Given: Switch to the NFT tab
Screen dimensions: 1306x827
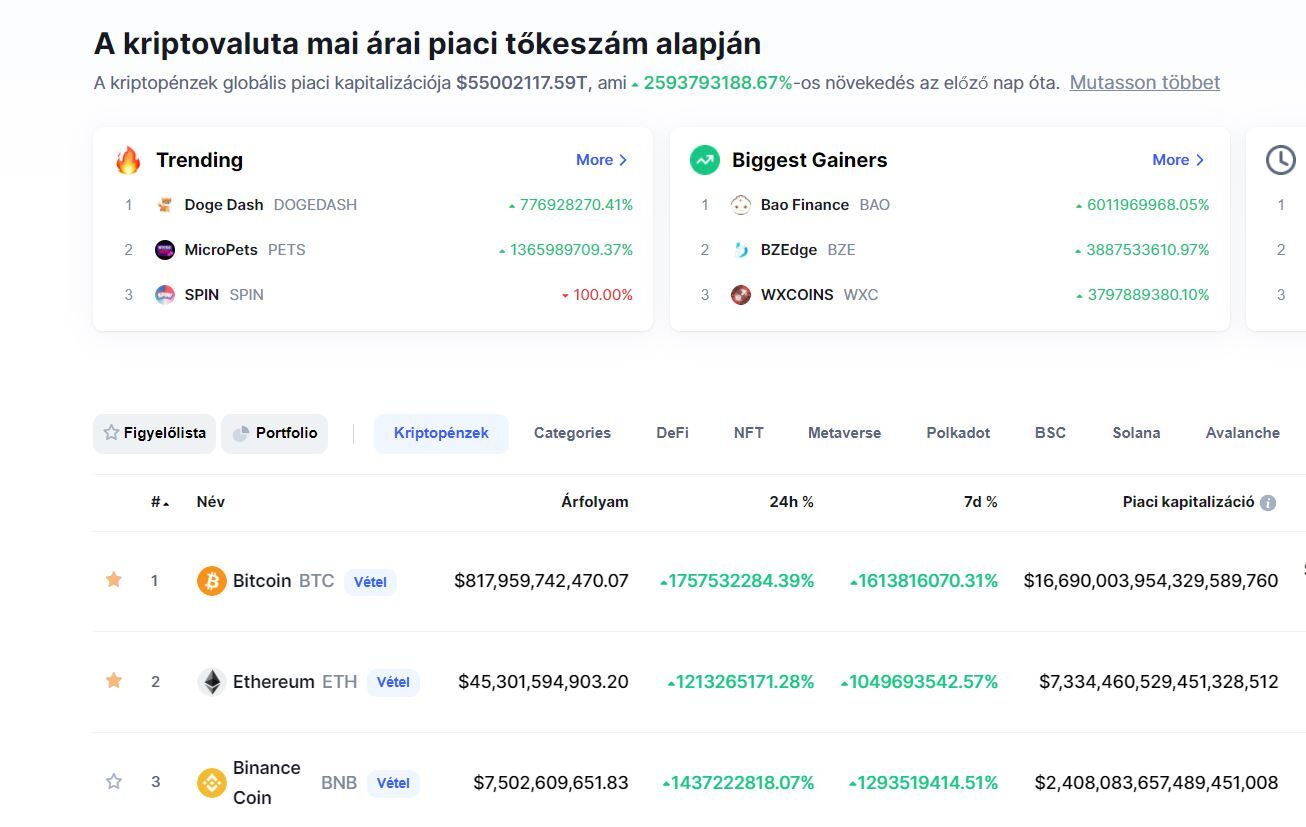Looking at the screenshot, I should click(748, 433).
